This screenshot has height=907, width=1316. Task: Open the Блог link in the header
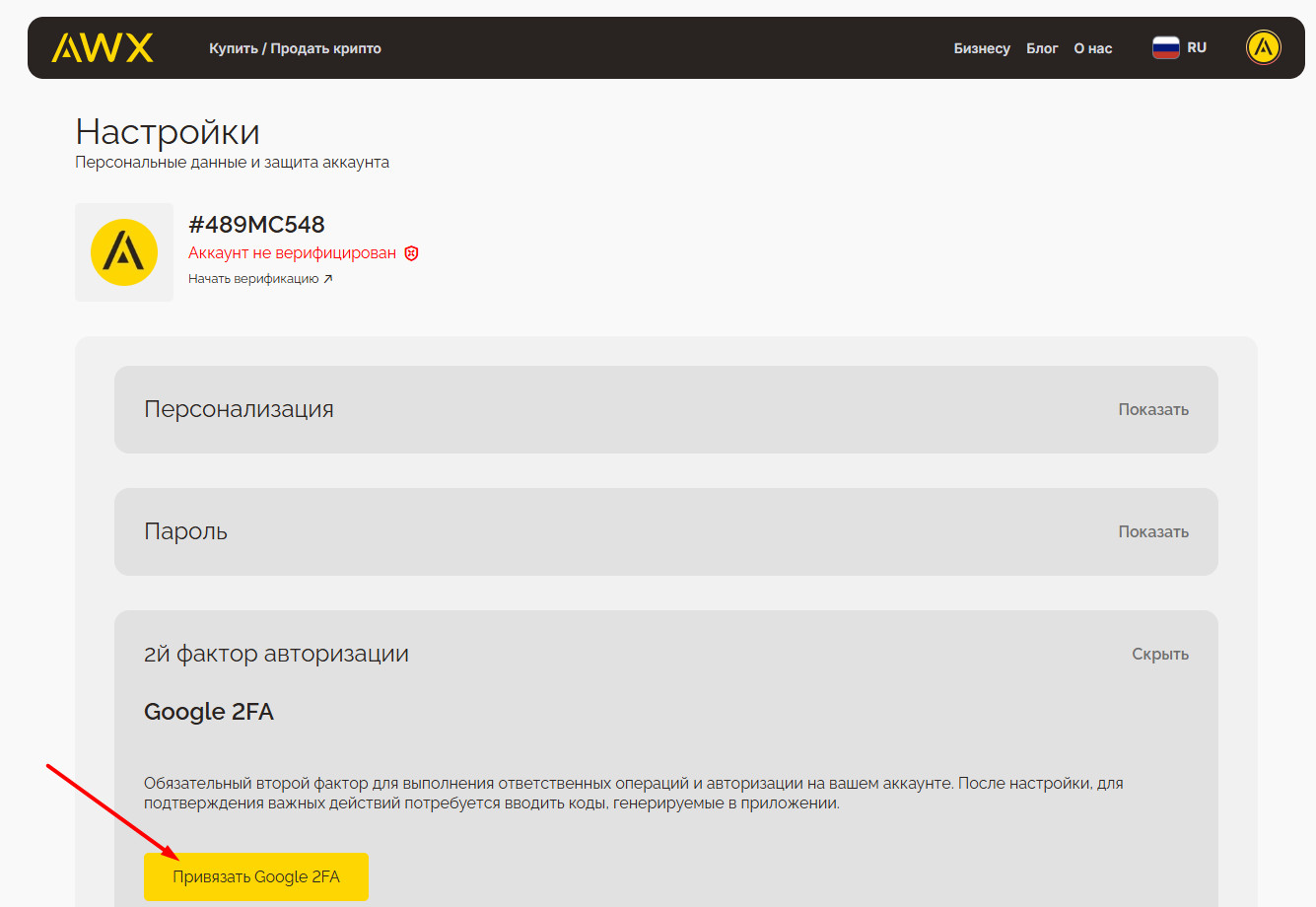(1041, 48)
